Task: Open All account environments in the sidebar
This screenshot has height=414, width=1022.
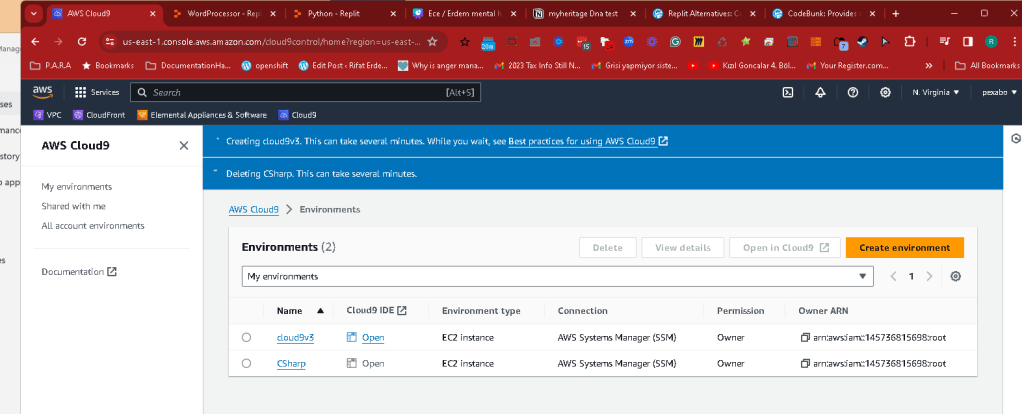Action: click(x=93, y=226)
